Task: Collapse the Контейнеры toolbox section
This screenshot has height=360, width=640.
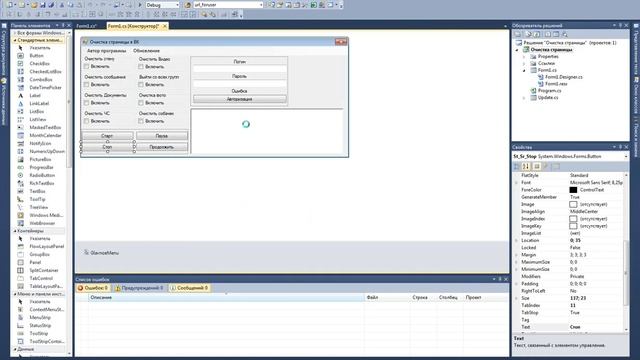Action: tap(15, 231)
